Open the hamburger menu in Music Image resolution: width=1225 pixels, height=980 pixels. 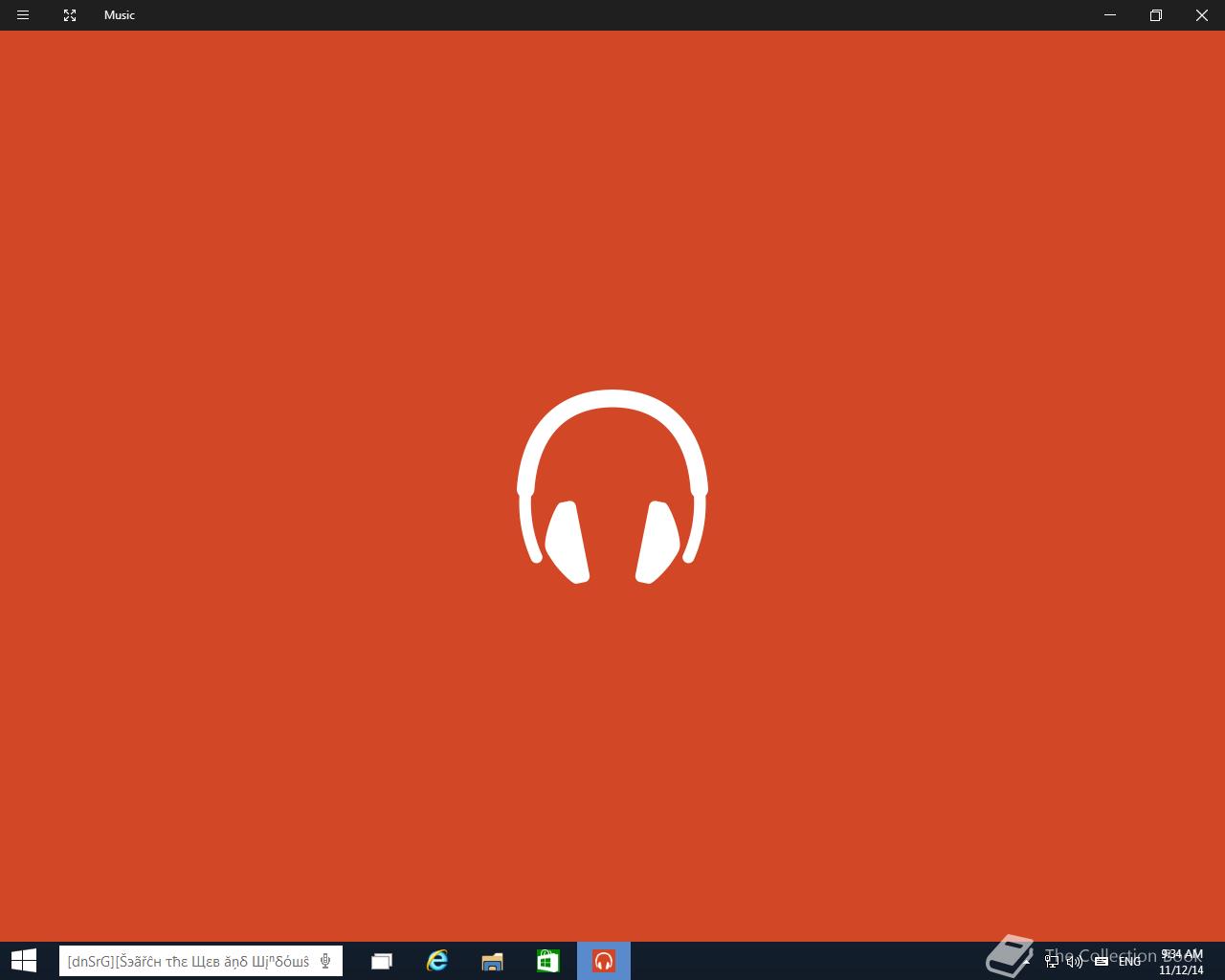tap(23, 15)
